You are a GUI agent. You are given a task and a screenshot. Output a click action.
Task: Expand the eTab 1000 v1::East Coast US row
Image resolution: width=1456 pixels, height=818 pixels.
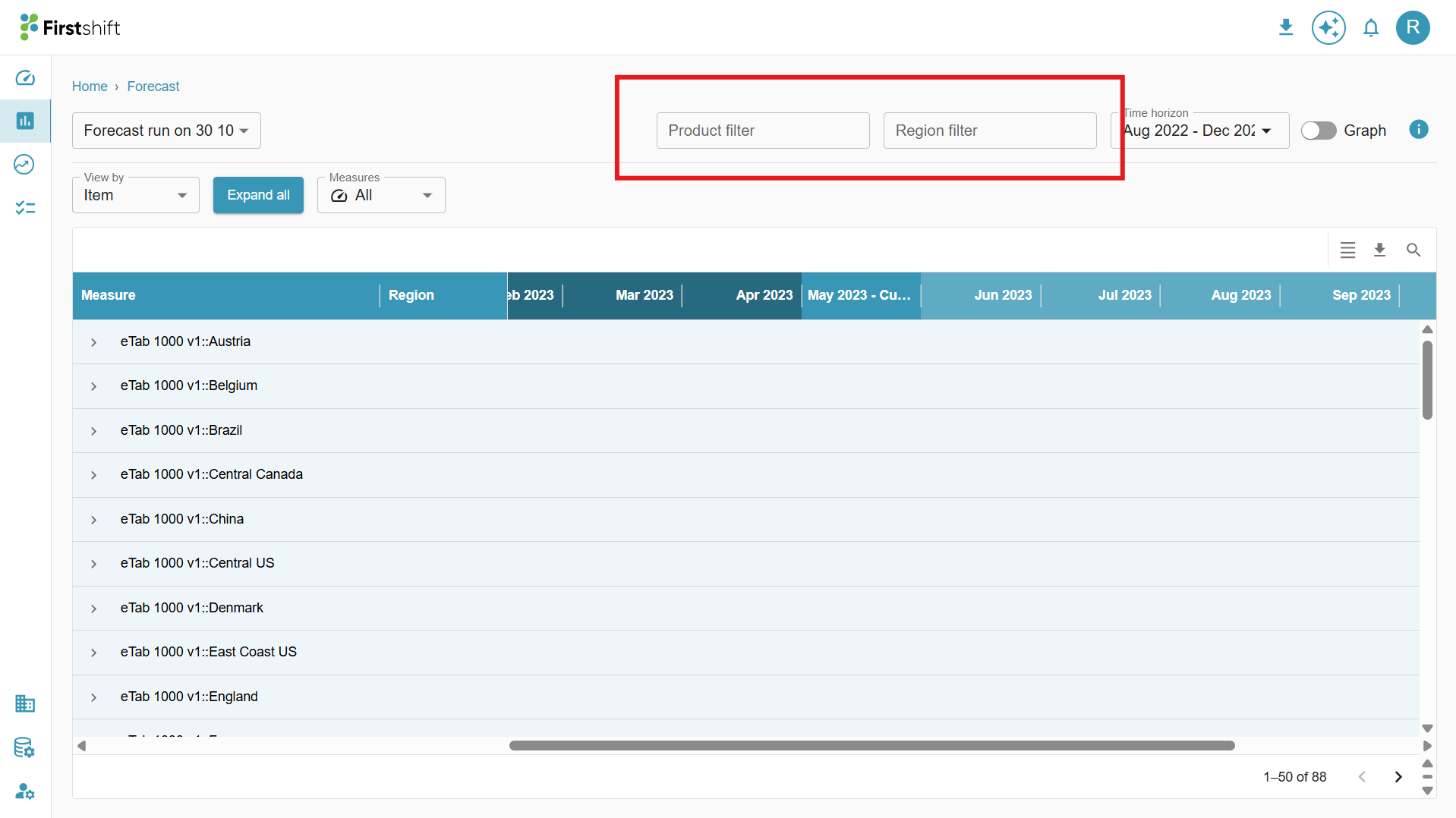pos(93,653)
